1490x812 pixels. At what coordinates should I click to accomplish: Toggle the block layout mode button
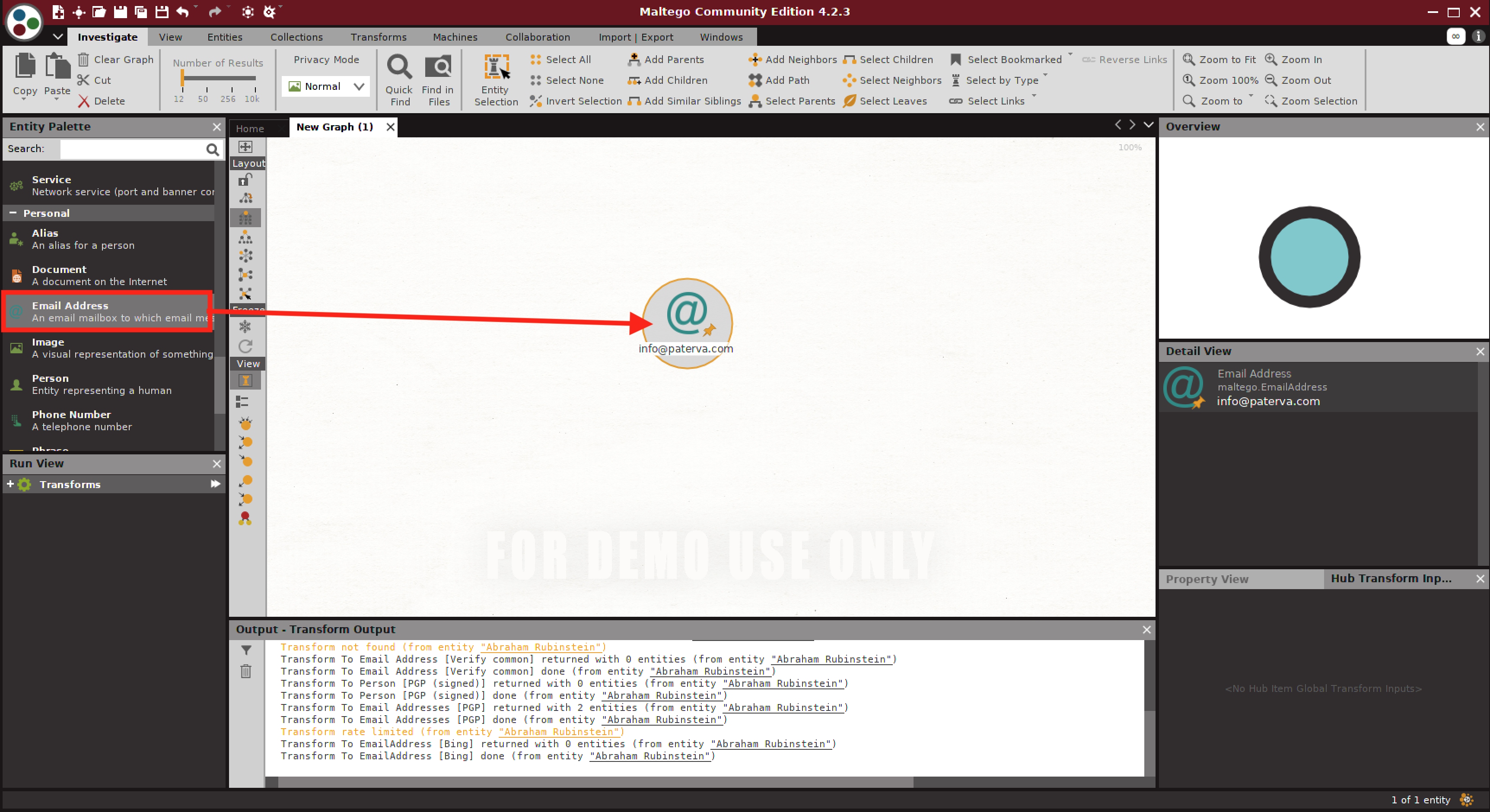click(245, 218)
